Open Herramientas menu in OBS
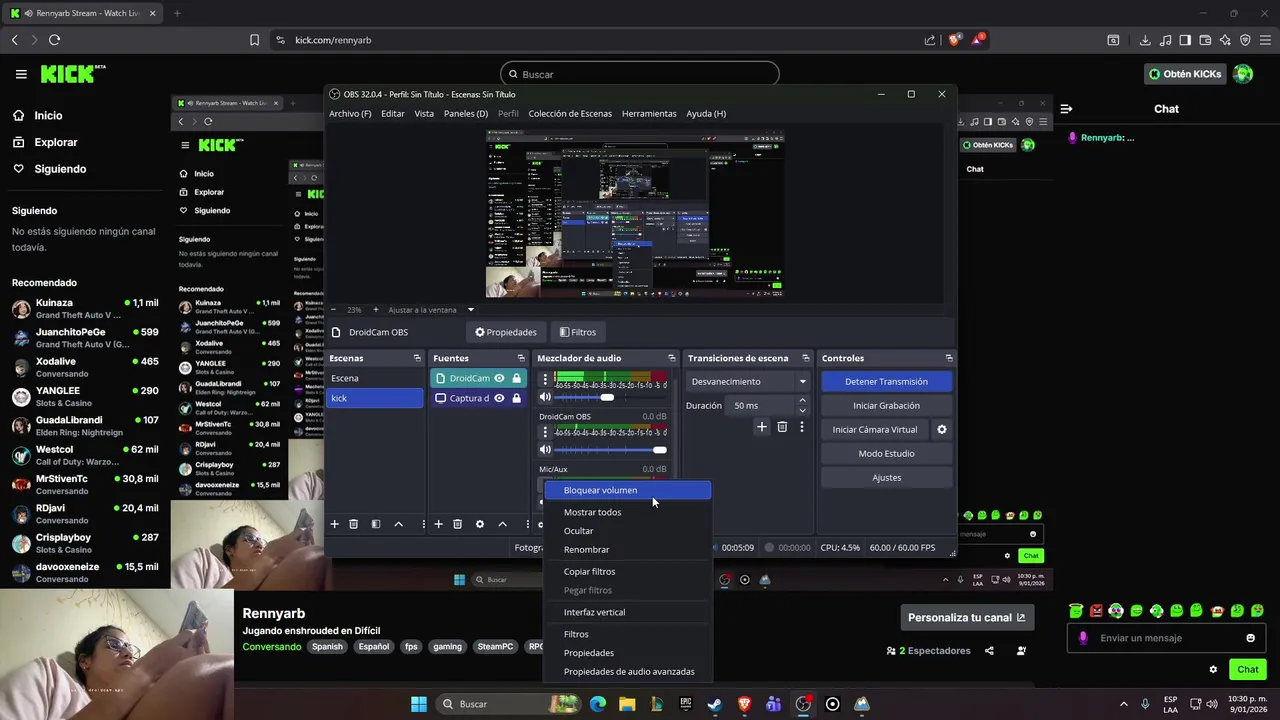Image resolution: width=1280 pixels, height=720 pixels. [x=649, y=113]
